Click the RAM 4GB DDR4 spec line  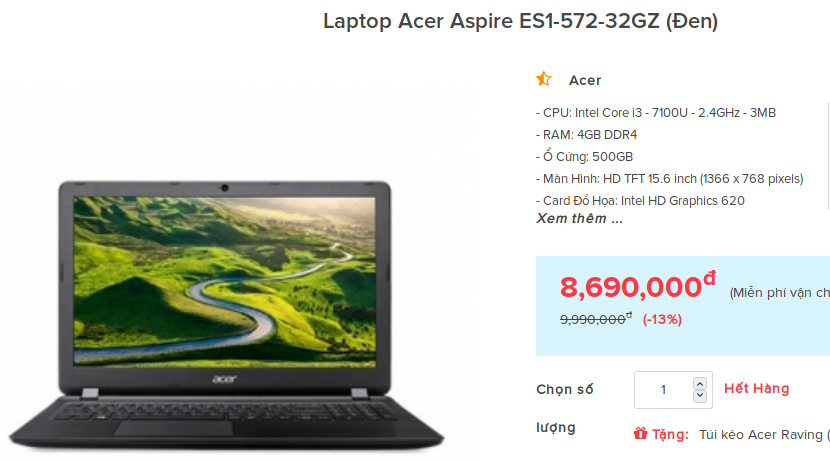[x=587, y=135]
